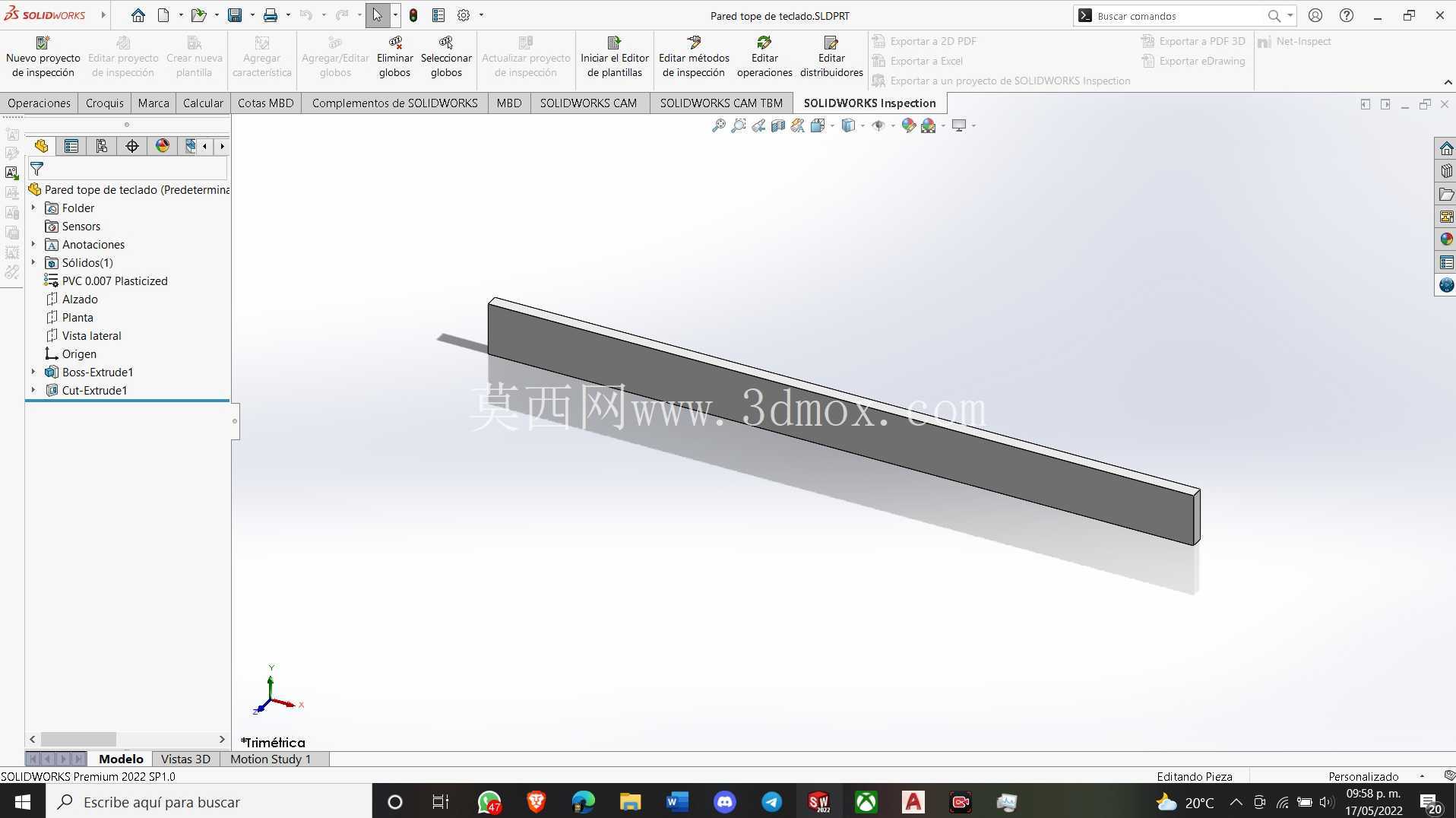Open a file with the Open icon

point(198,15)
